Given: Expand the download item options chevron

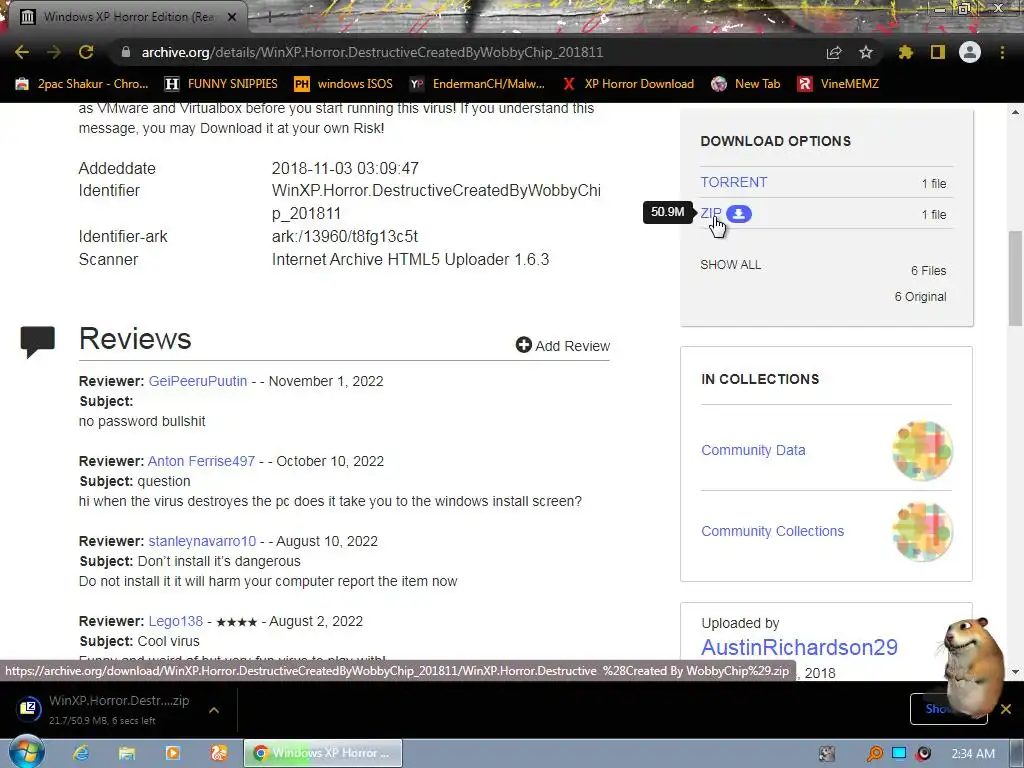Looking at the screenshot, I should tap(214, 710).
